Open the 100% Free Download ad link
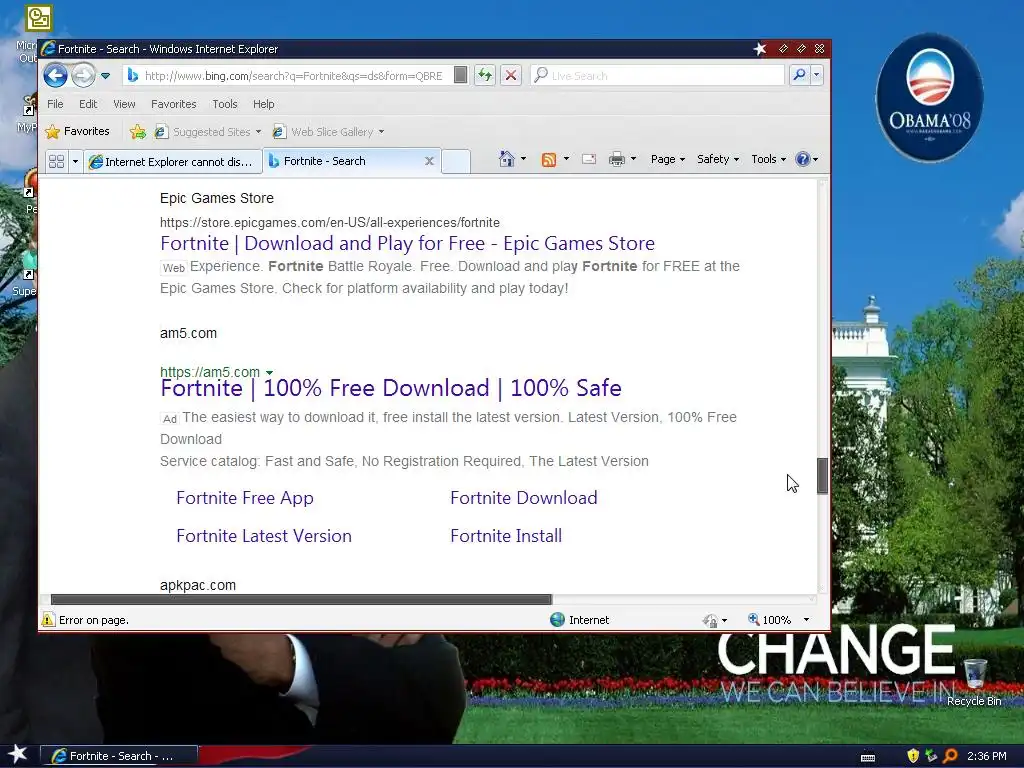Image resolution: width=1024 pixels, height=768 pixels. click(391, 388)
